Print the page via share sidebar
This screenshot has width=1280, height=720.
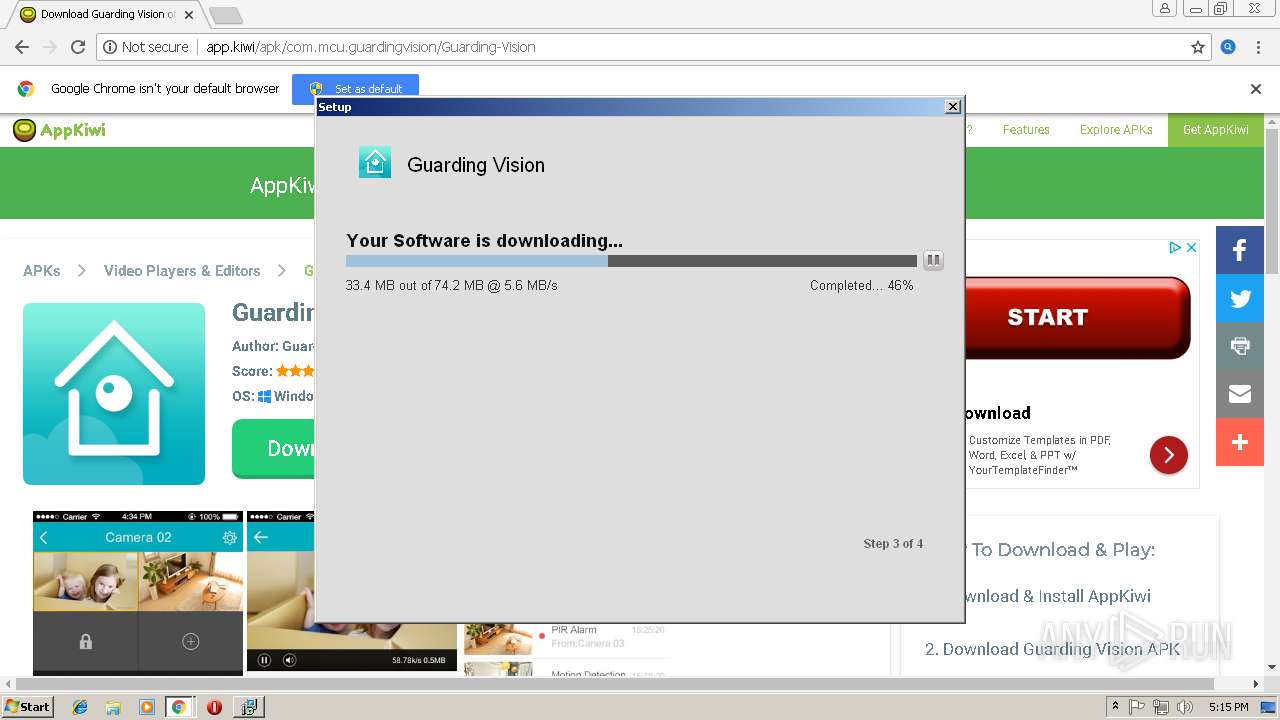[x=1240, y=346]
